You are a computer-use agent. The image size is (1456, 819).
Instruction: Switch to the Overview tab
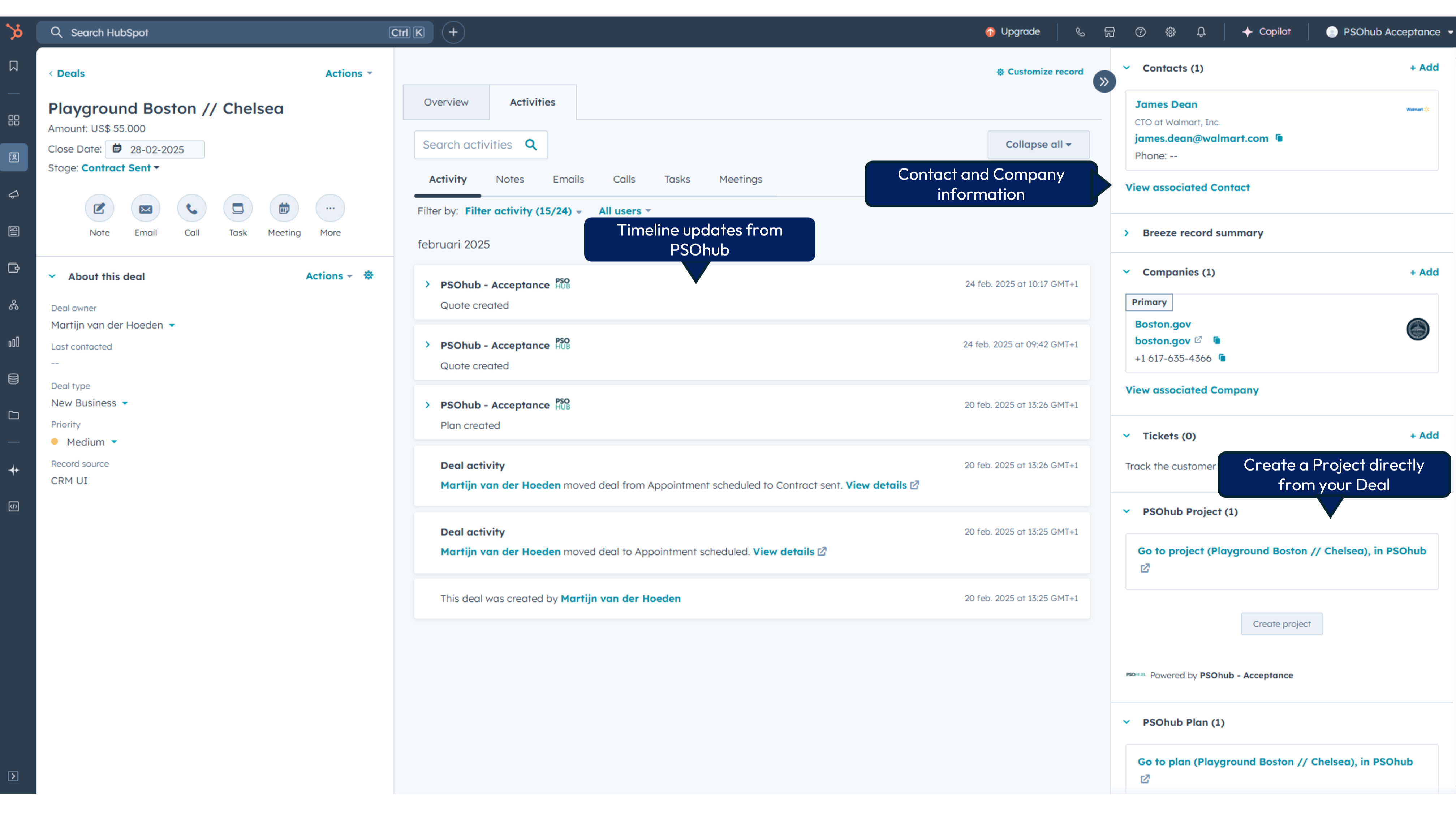446,102
